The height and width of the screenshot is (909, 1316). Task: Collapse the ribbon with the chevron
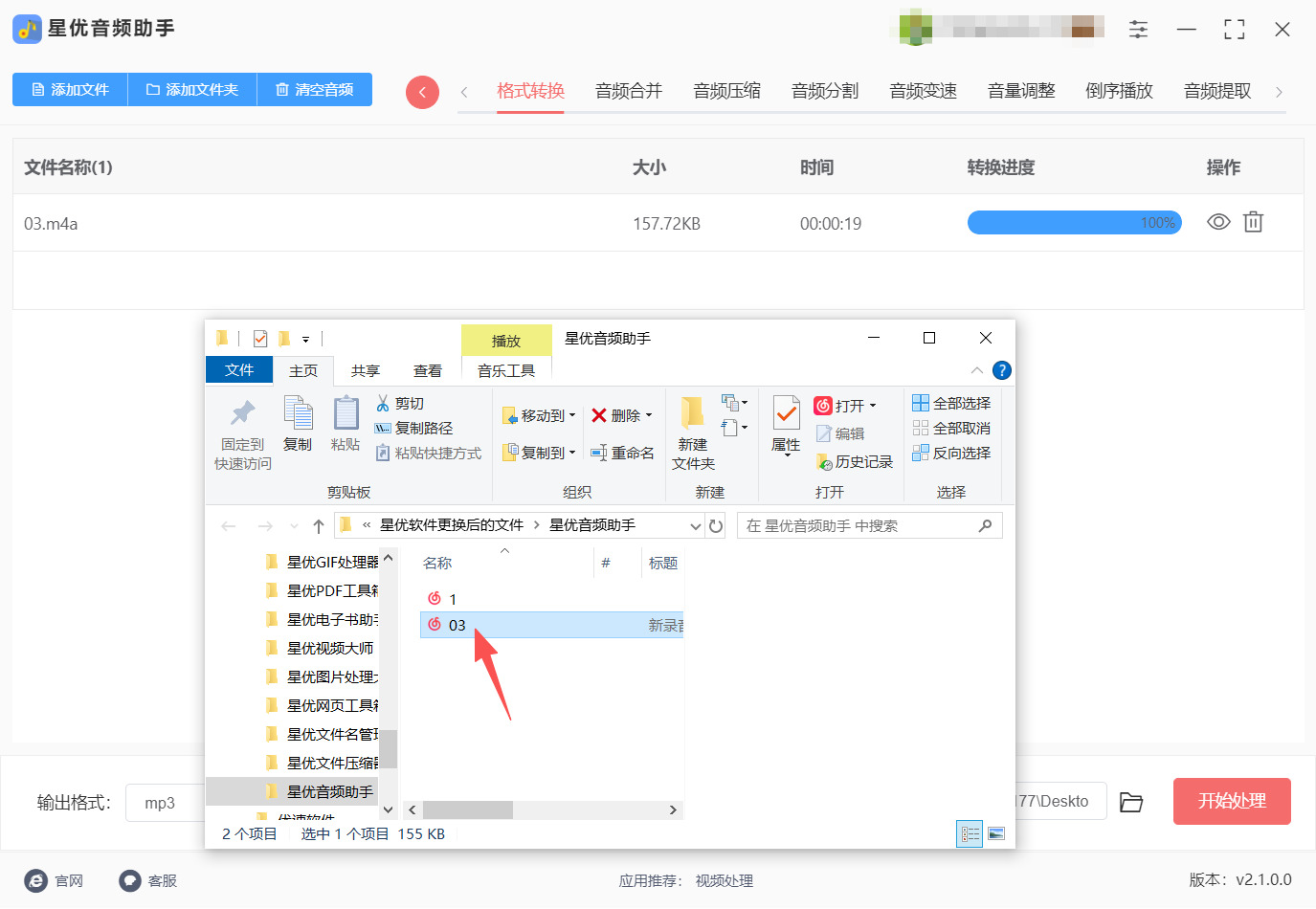(x=976, y=370)
